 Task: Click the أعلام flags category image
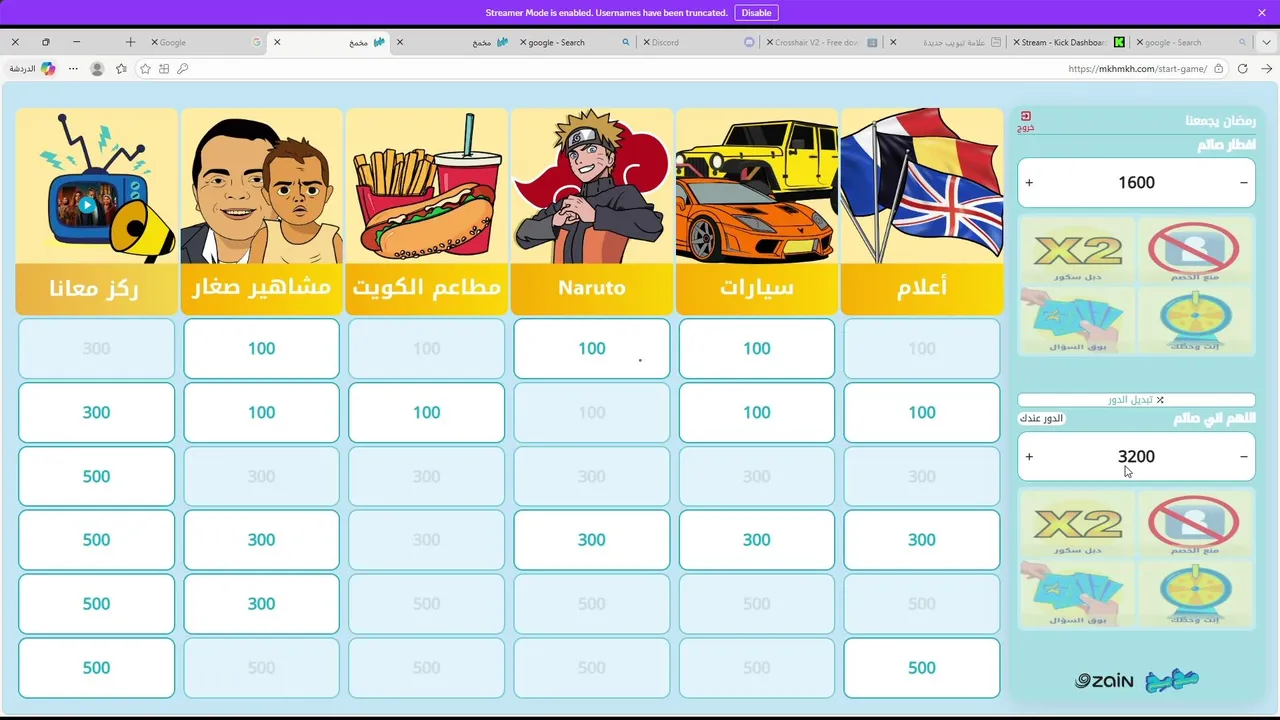pos(922,186)
